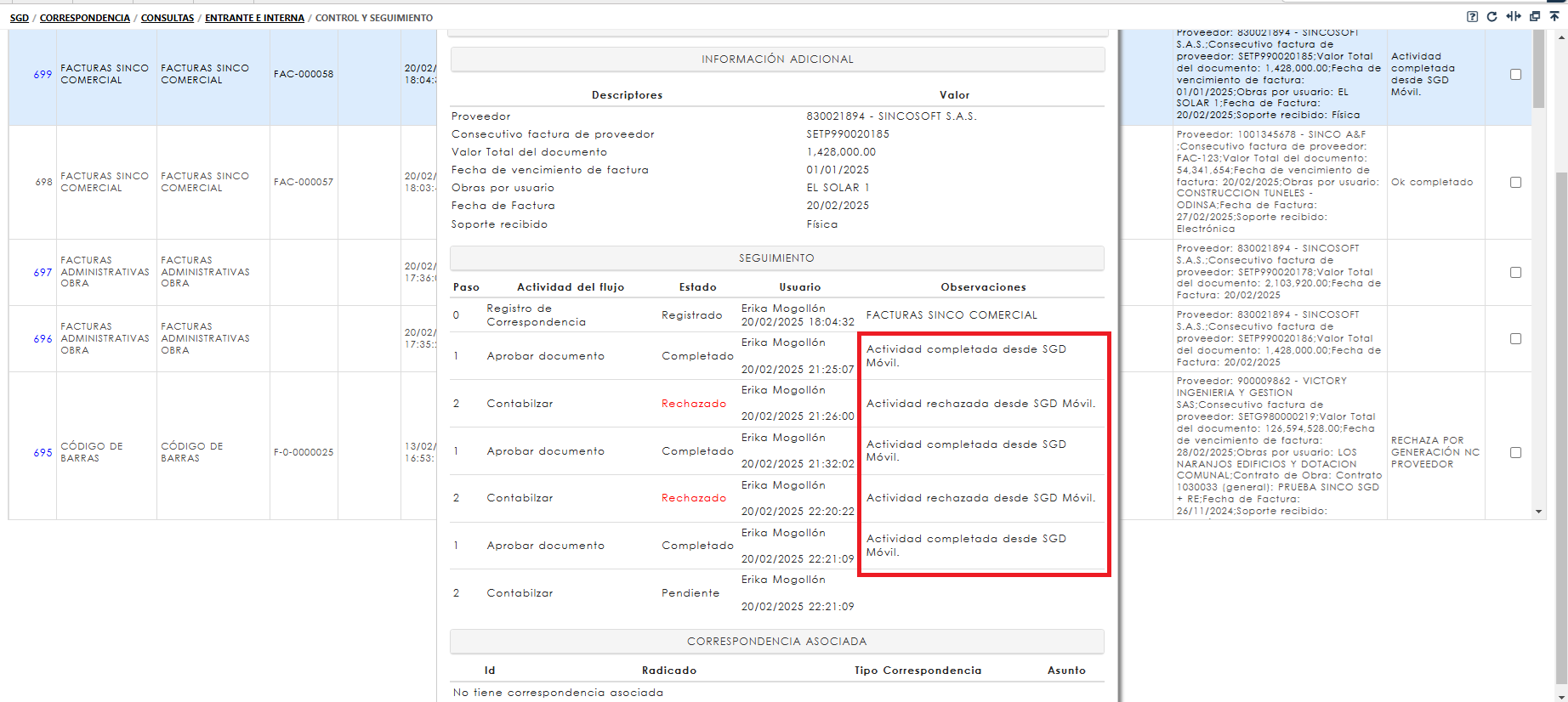Screen dimensions: 1568x702
Task: Open record link 695
Action: tap(43, 453)
